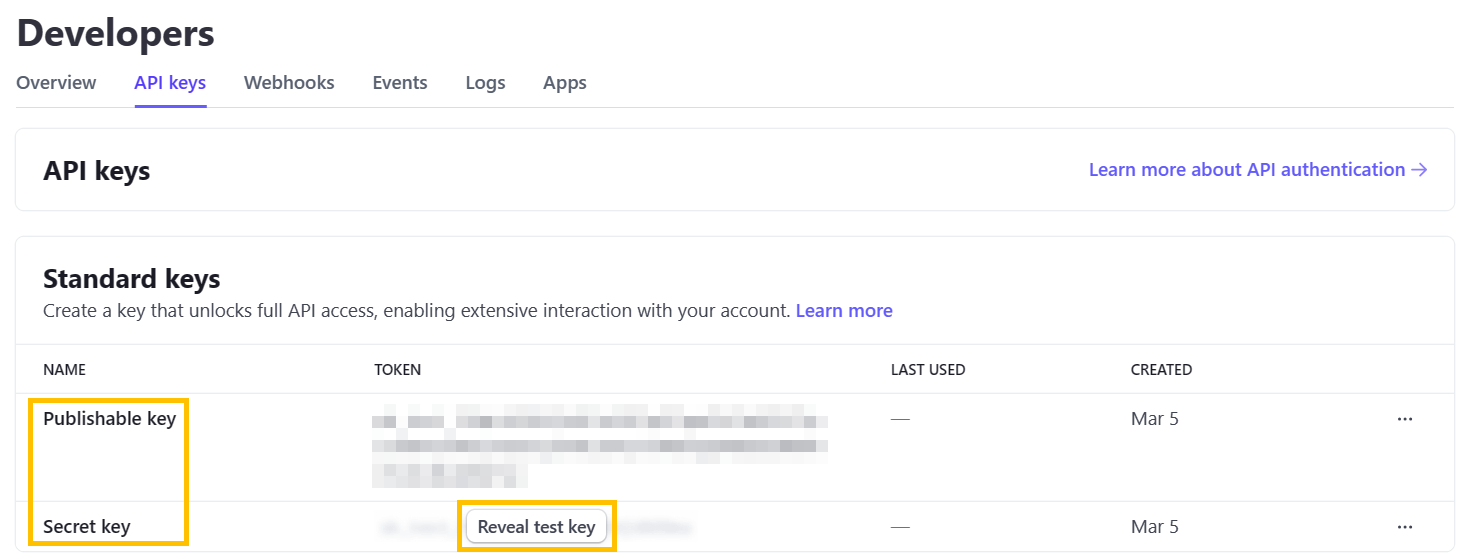This screenshot has width=1468, height=559.
Task: Click the Publishable key Mar 5 created date
Action: coord(1155,419)
